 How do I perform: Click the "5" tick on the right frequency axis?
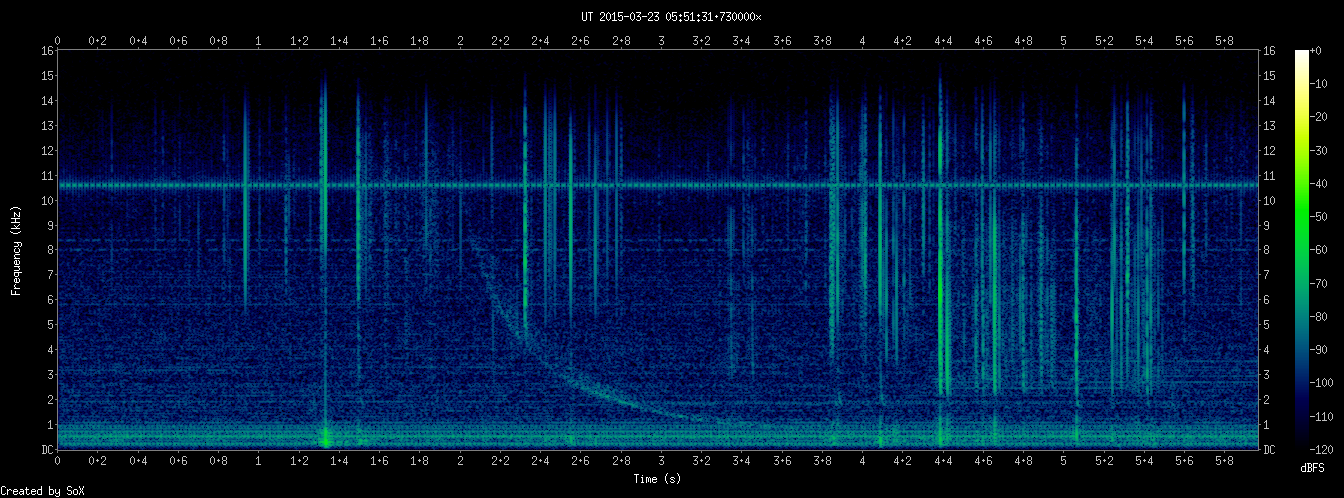1267,325
